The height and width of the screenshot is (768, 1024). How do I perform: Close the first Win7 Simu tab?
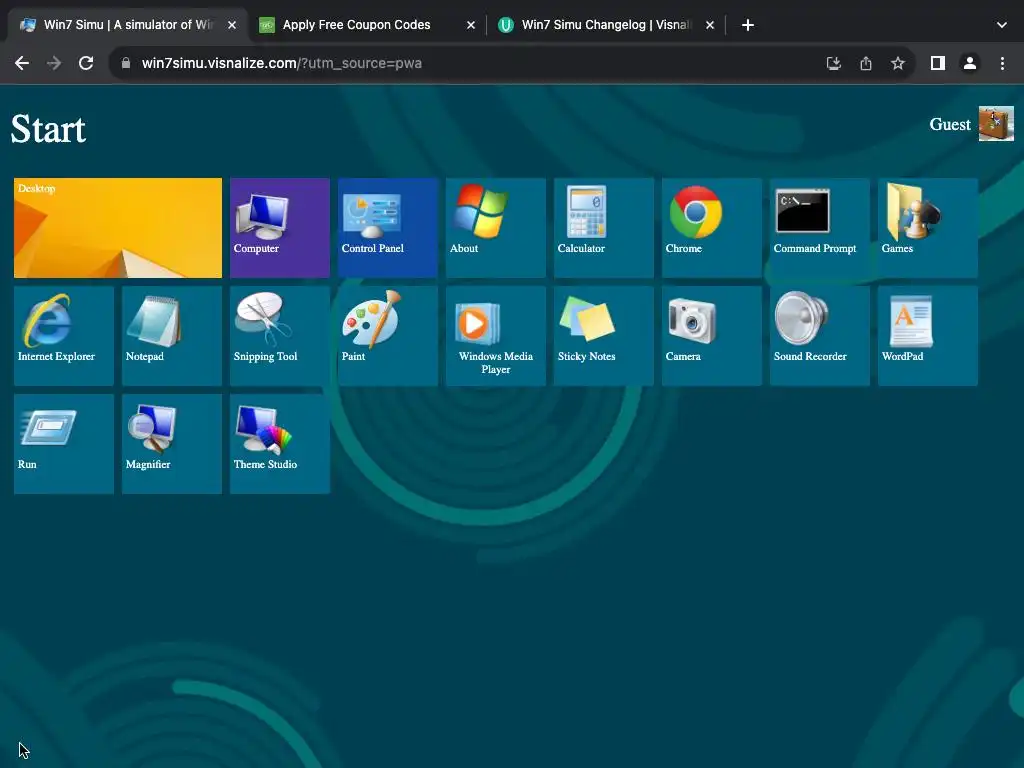[x=232, y=25]
